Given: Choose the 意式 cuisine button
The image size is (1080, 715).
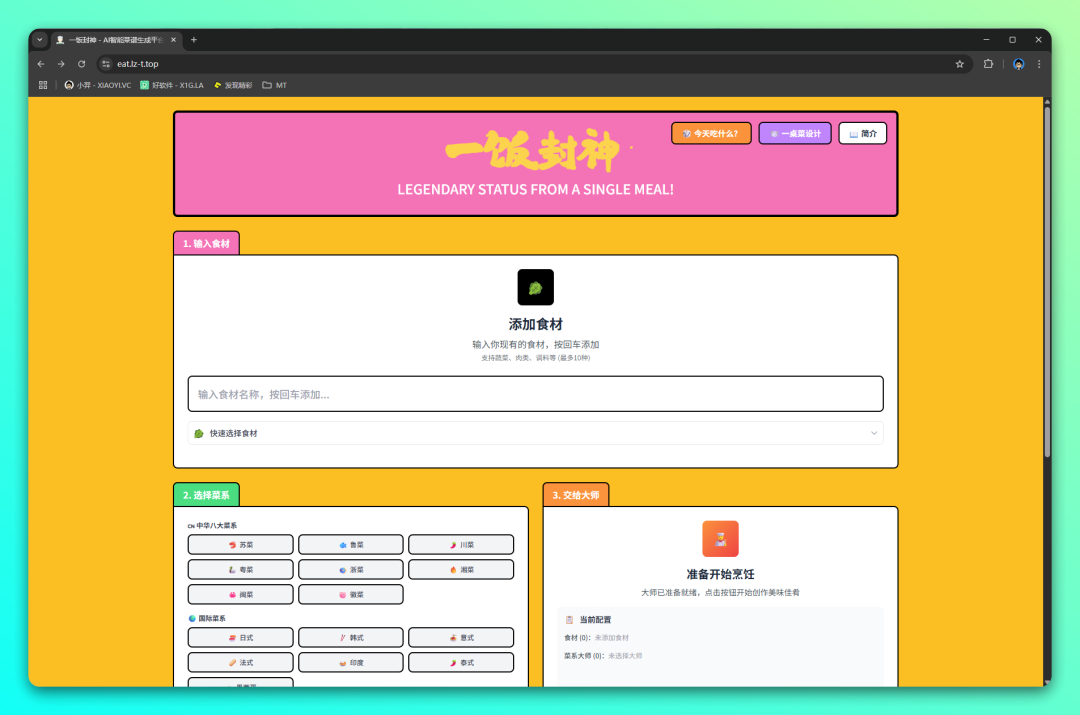Looking at the screenshot, I should pyautogui.click(x=461, y=638).
